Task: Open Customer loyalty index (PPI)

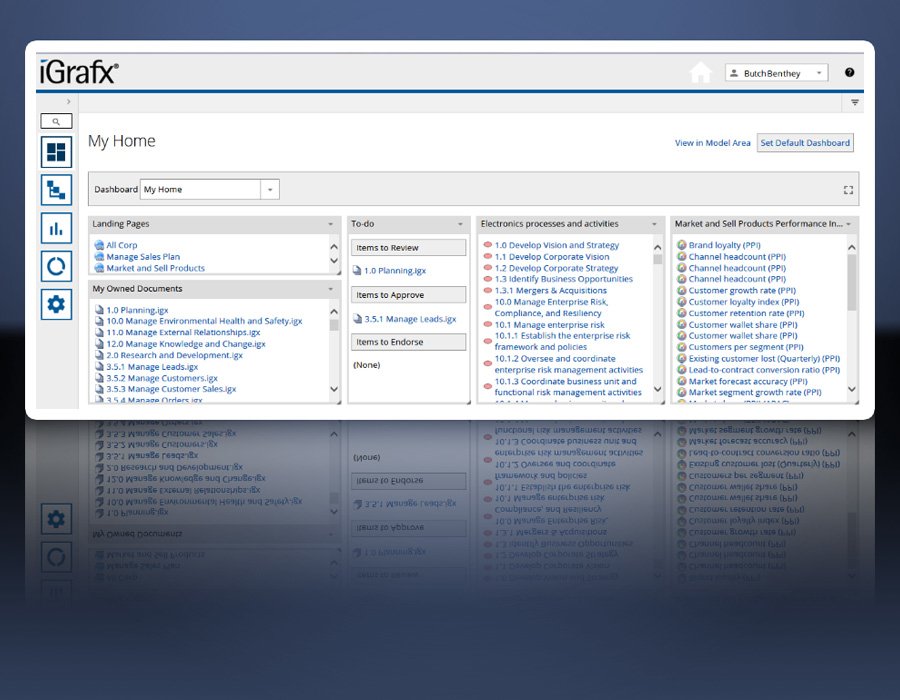Action: click(744, 302)
